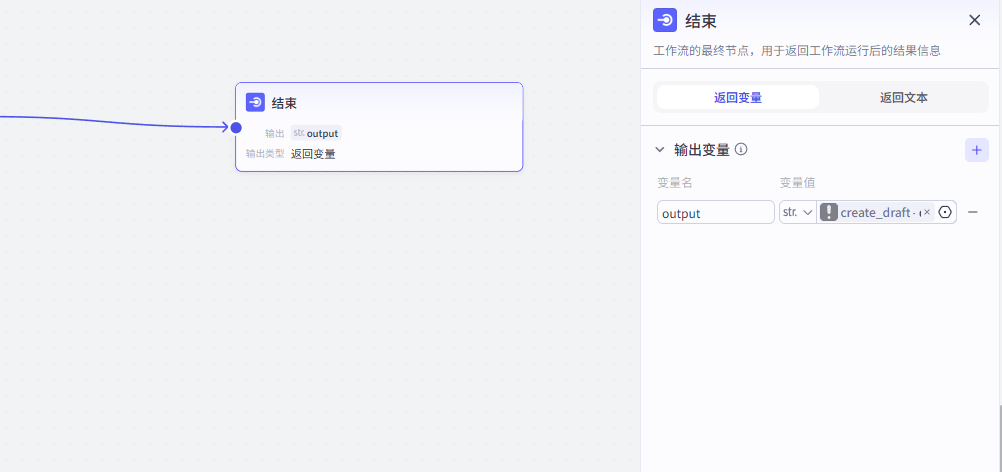Clear the create_draft reference using its x
Screen dimensions: 1002x472
coord(926,212)
